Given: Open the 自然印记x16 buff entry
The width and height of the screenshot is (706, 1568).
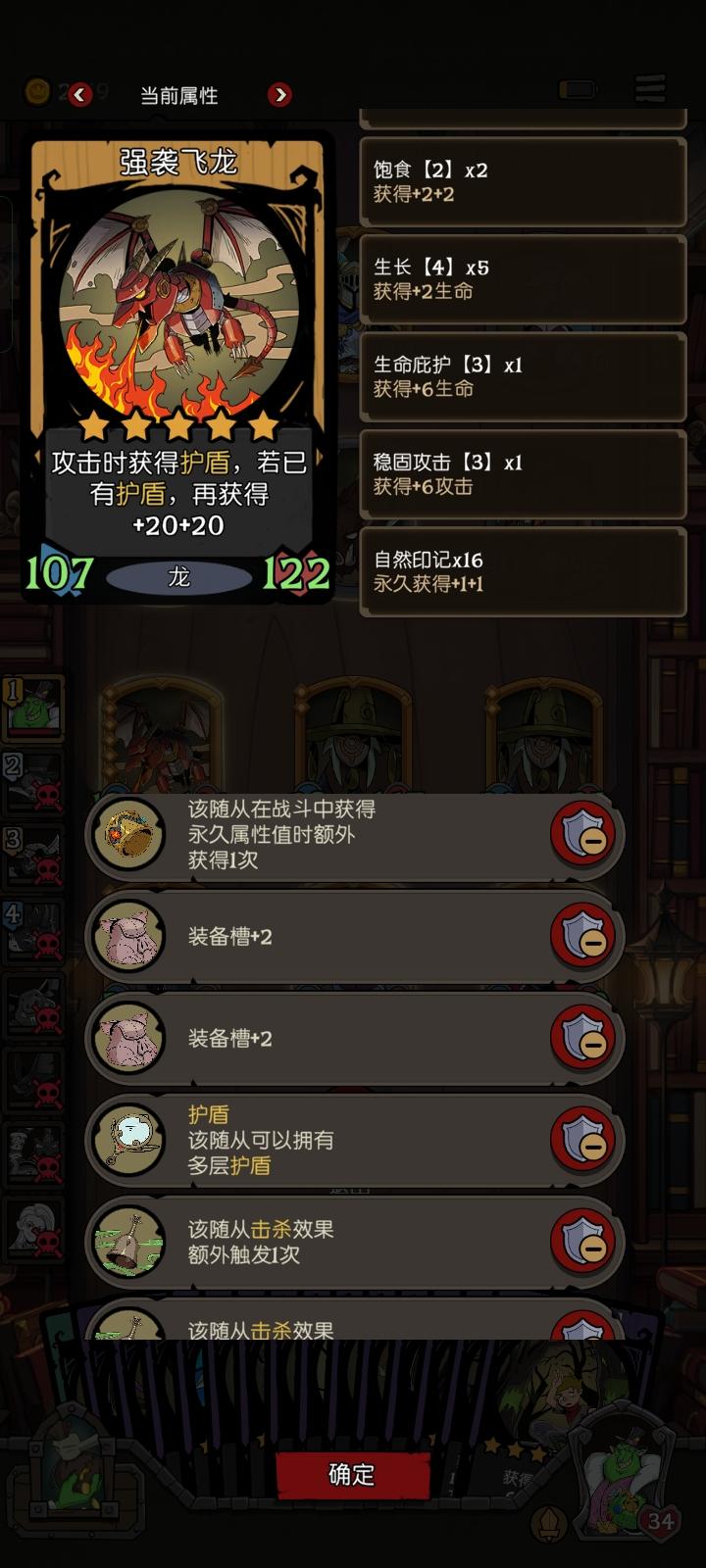Looking at the screenshot, I should (x=523, y=572).
